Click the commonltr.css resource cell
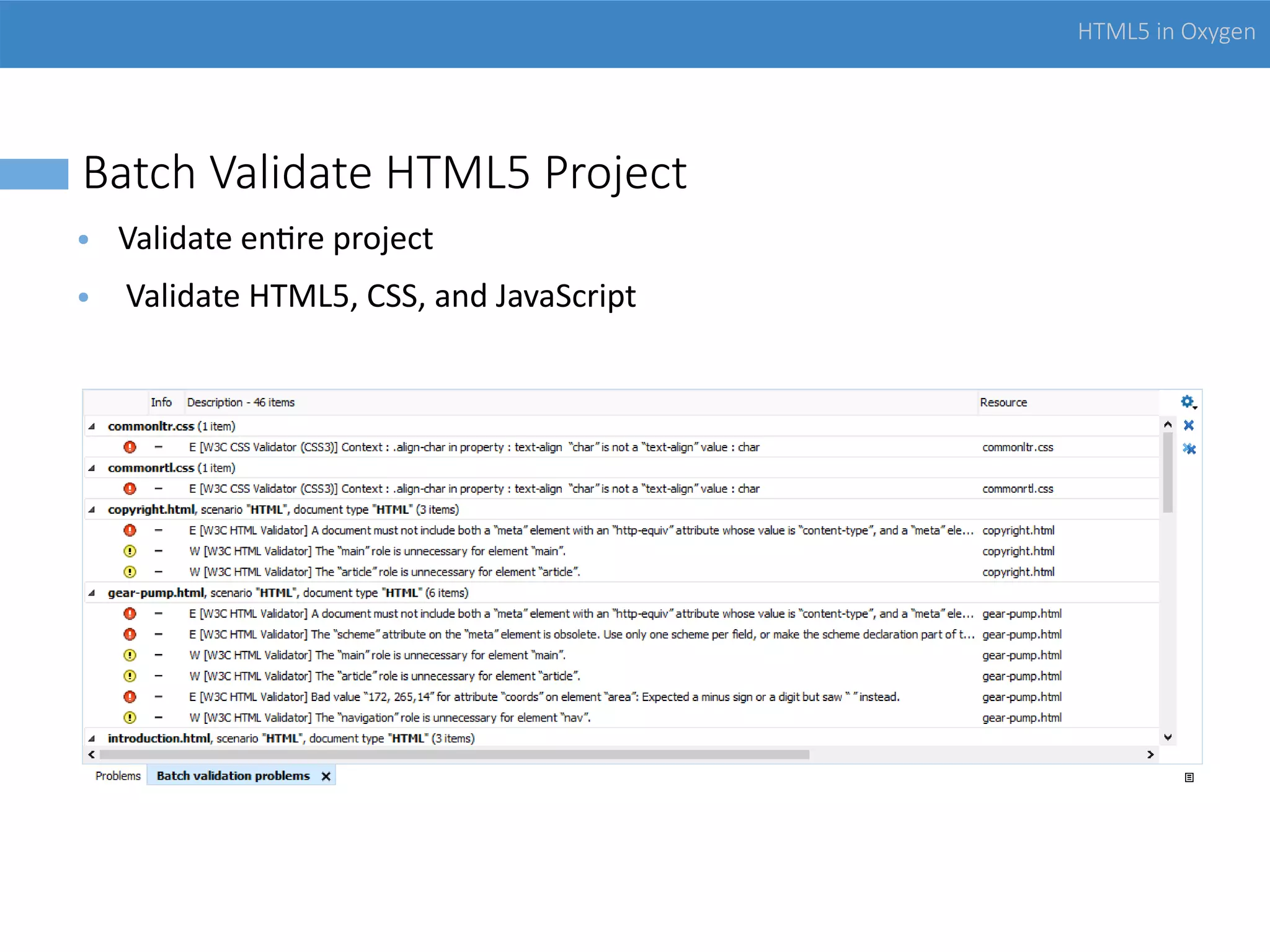 pos(1018,447)
